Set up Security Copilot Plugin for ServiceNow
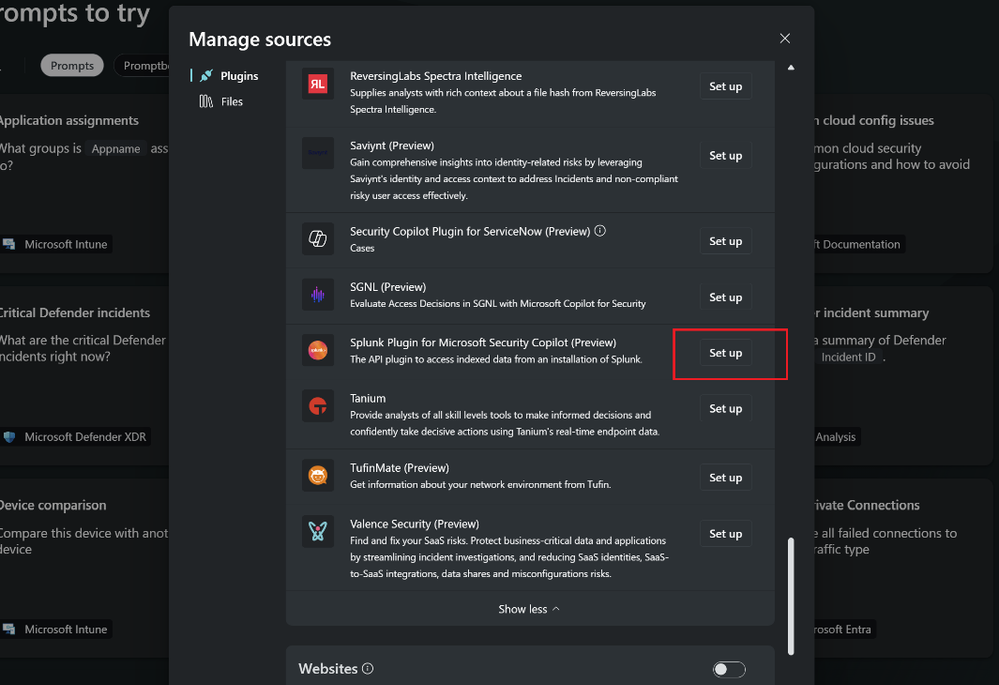Screen dimensions: 999x685 [x=726, y=241]
